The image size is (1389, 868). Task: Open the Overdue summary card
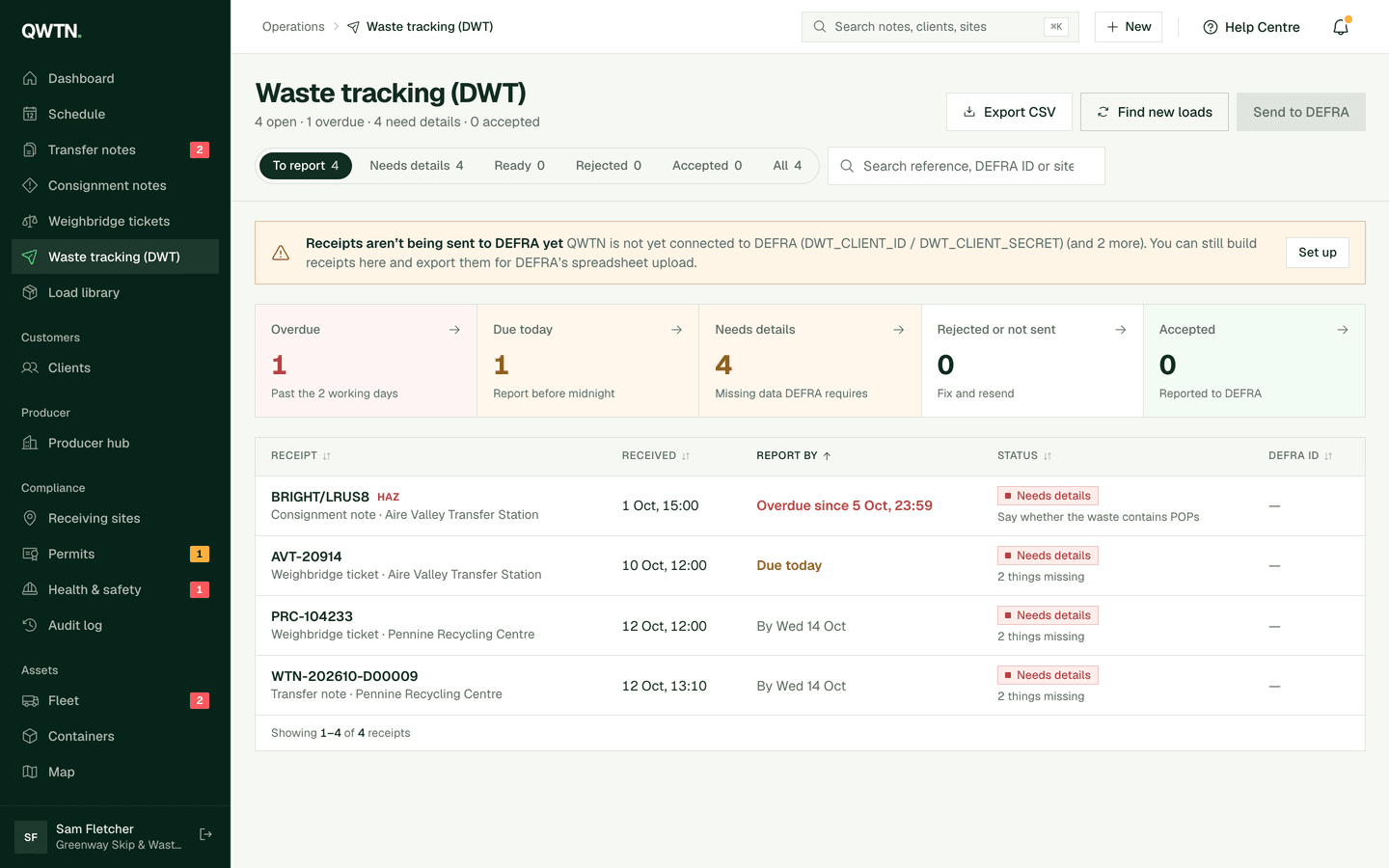tap(366, 361)
